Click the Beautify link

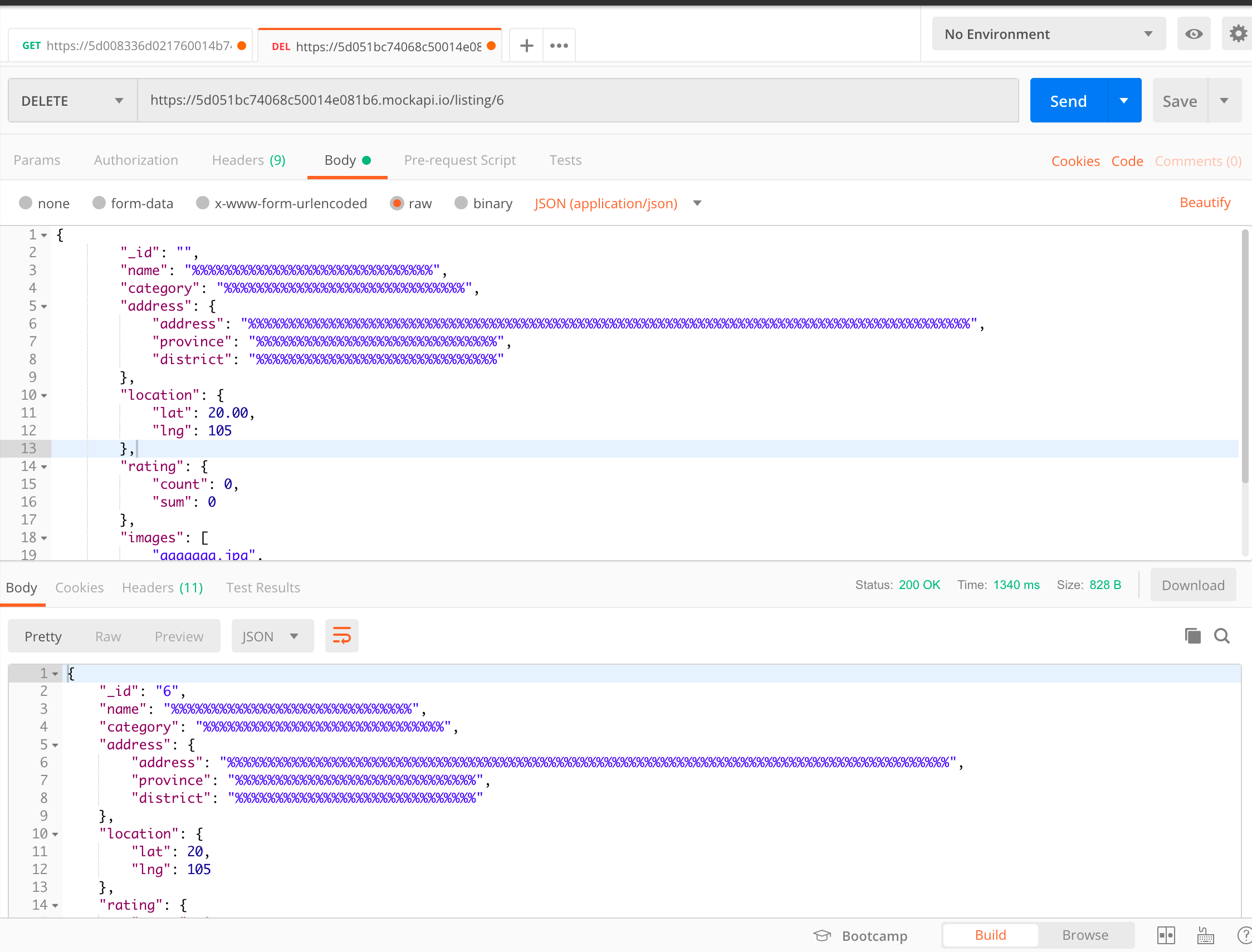tap(1205, 202)
